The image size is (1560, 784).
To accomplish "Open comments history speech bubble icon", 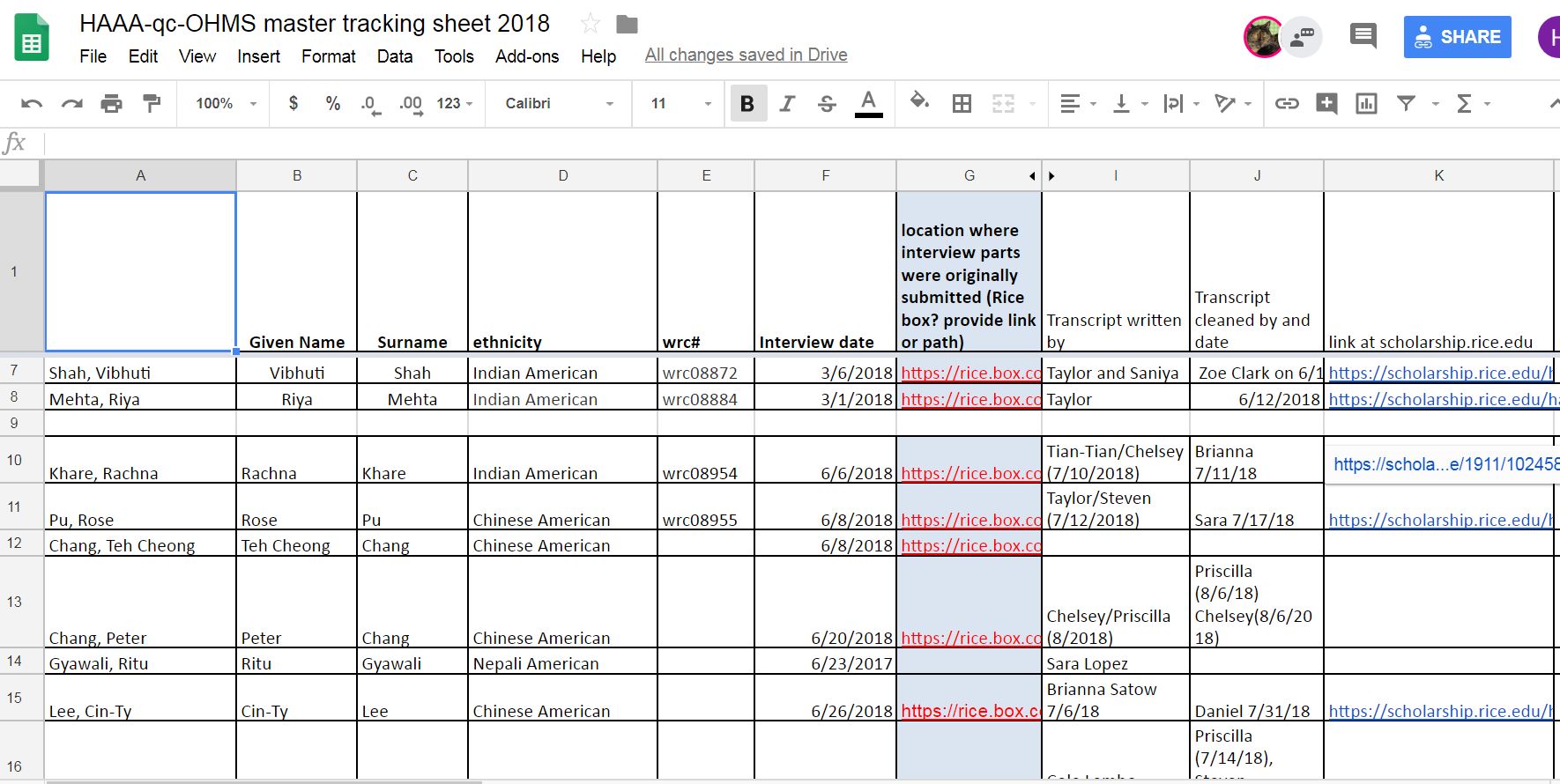I will pos(1363,37).
